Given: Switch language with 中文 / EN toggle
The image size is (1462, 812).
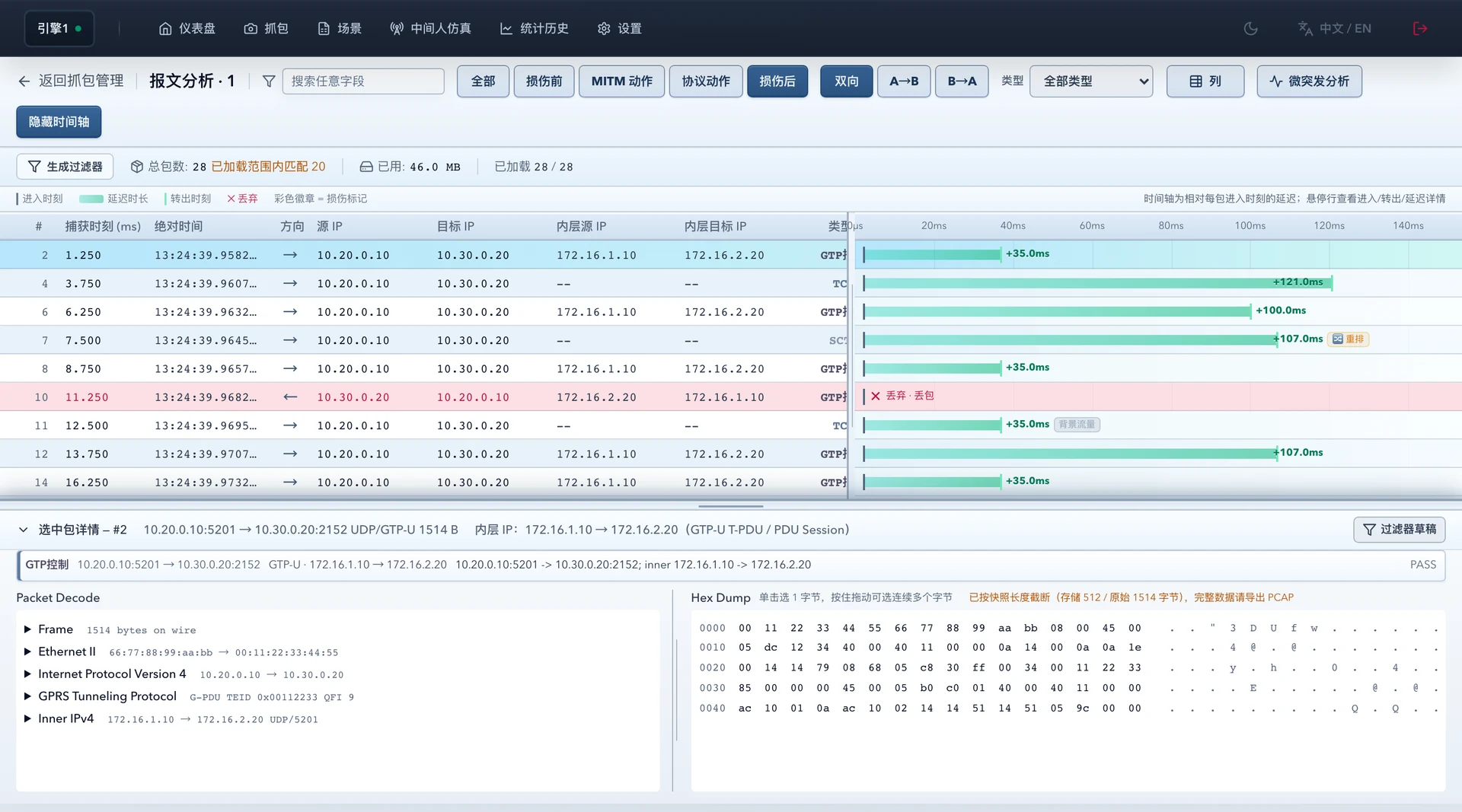Looking at the screenshot, I should (x=1334, y=28).
